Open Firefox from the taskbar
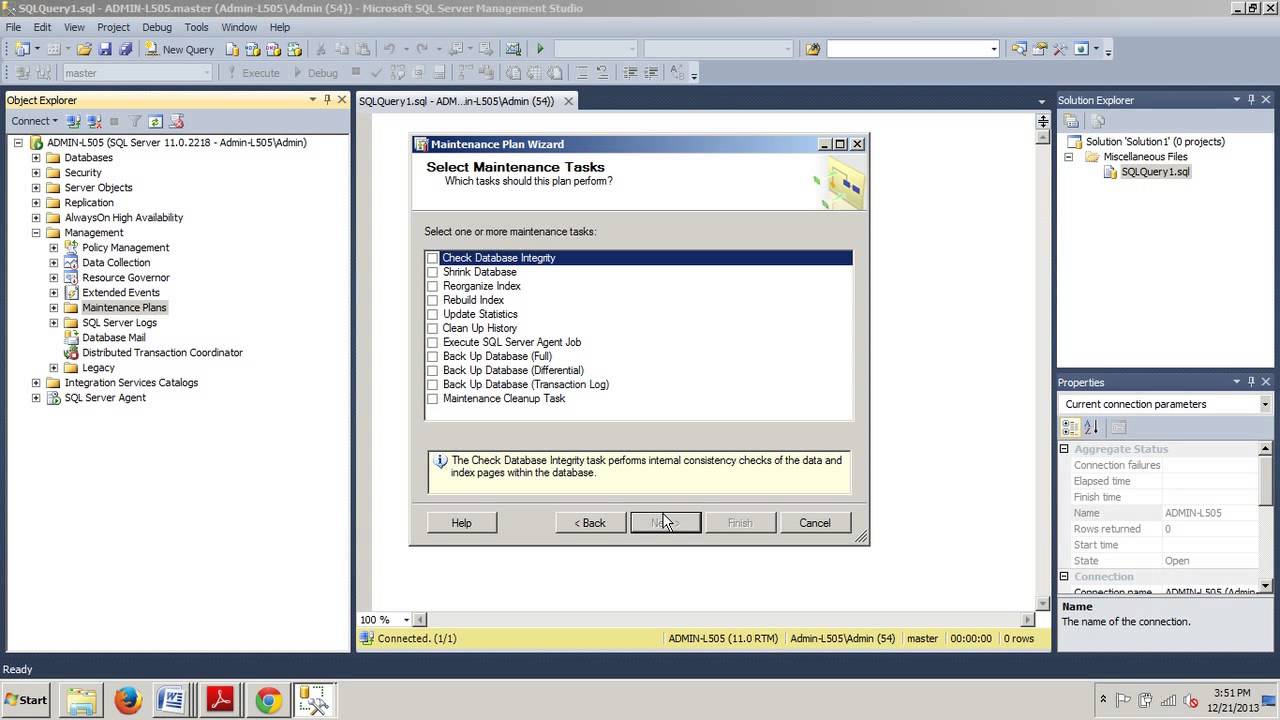This screenshot has height=720, width=1280. [x=128, y=701]
